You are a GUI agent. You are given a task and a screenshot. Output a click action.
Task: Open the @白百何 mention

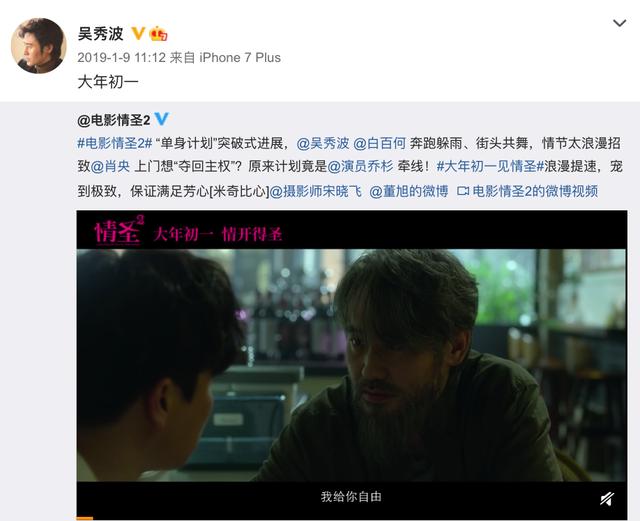pos(379,143)
